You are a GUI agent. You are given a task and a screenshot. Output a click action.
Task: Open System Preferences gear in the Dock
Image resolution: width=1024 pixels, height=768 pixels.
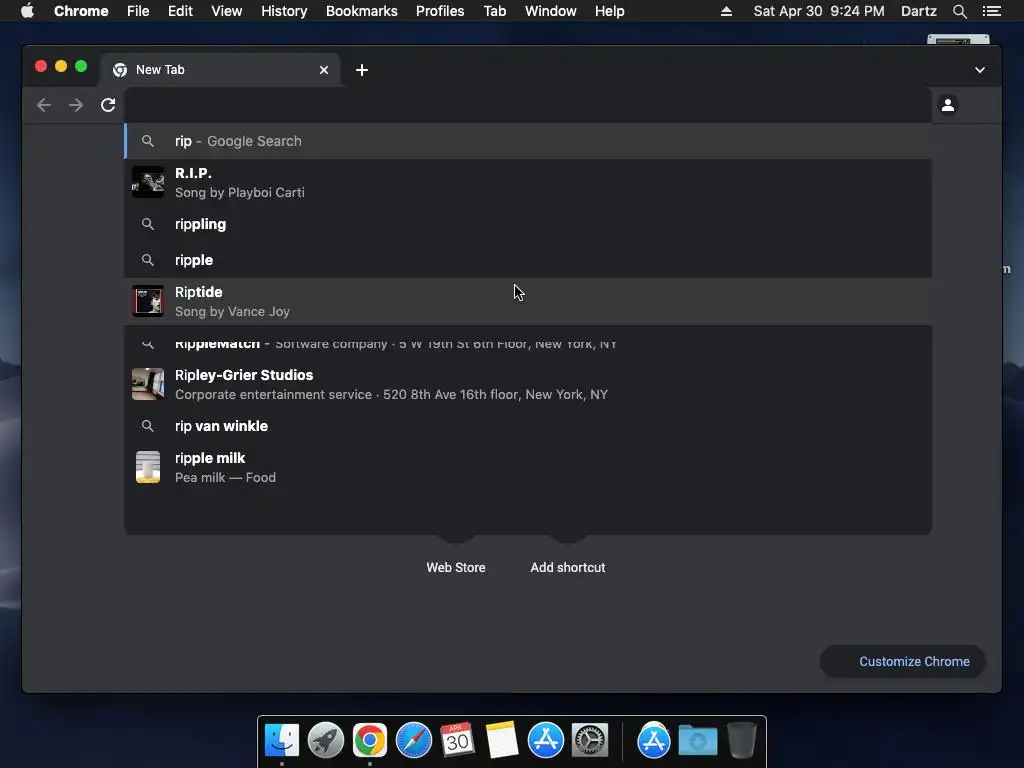(590, 741)
